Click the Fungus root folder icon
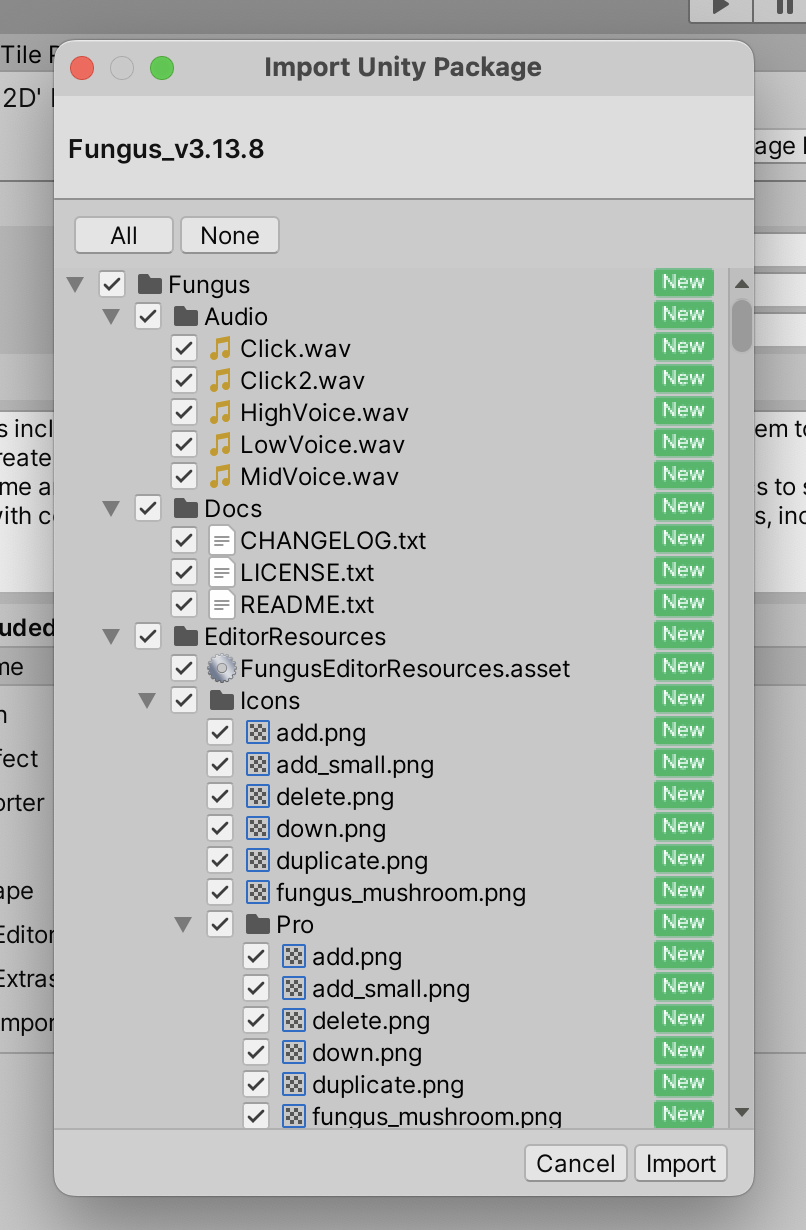 (x=149, y=285)
